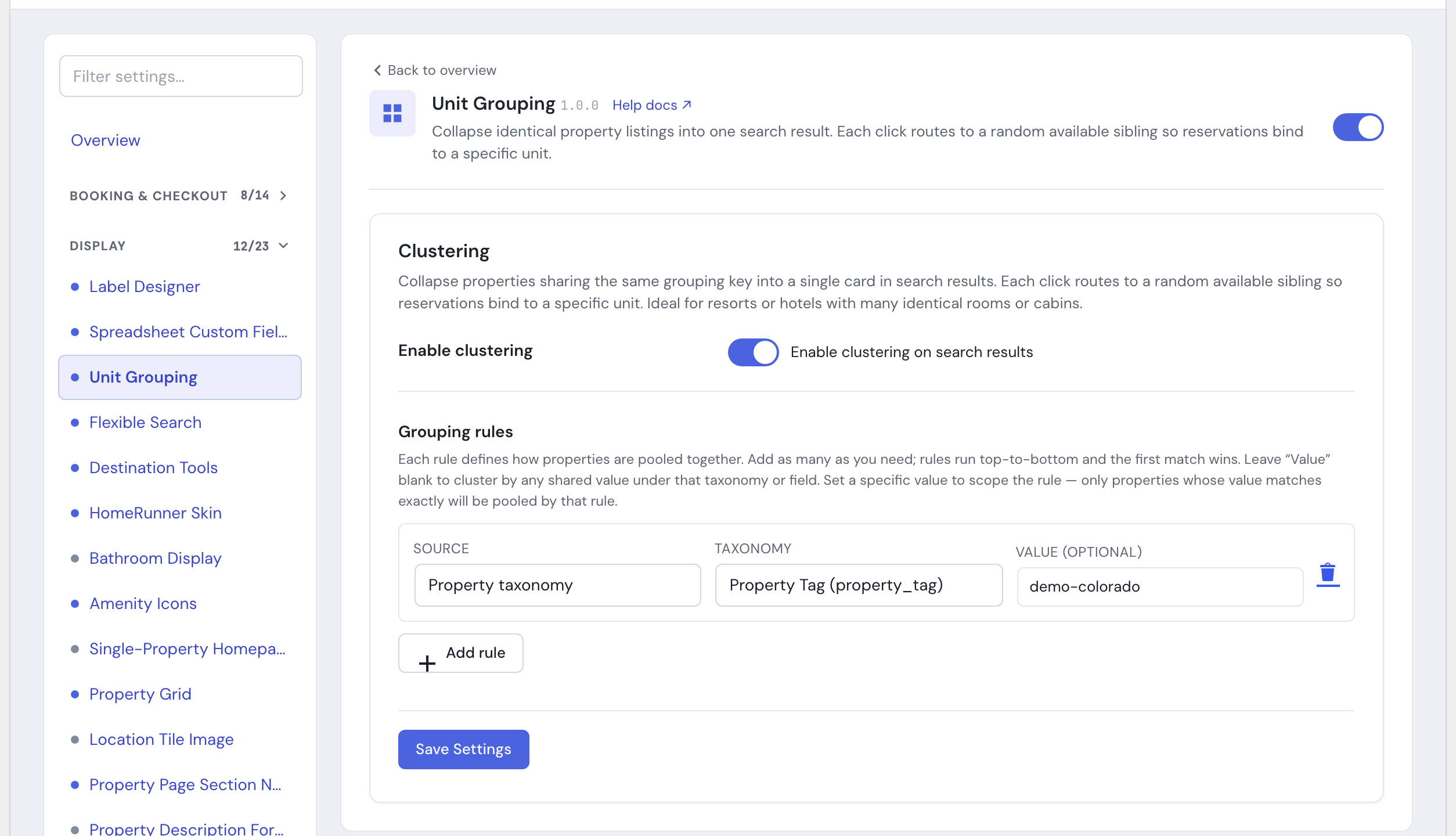
Task: Add a new grouping rule
Action: click(x=461, y=653)
